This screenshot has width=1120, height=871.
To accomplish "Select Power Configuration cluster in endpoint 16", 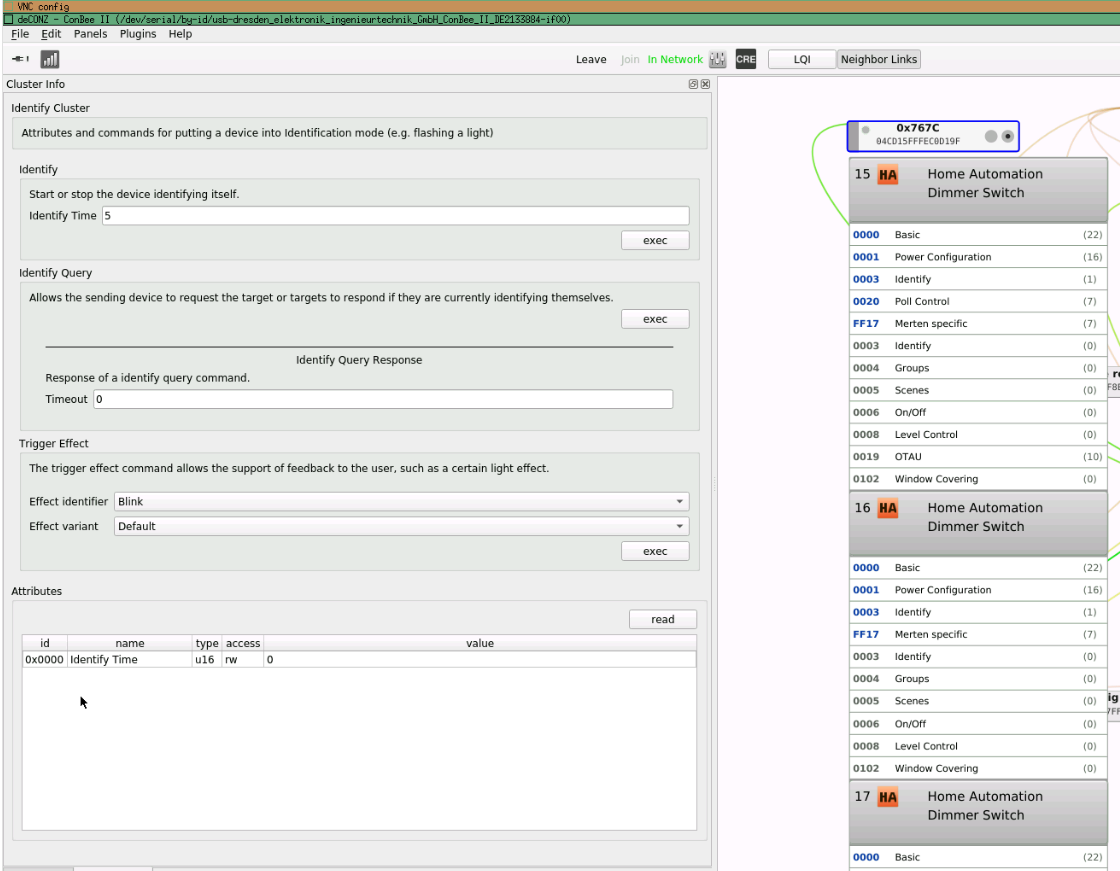I will tap(978, 590).
